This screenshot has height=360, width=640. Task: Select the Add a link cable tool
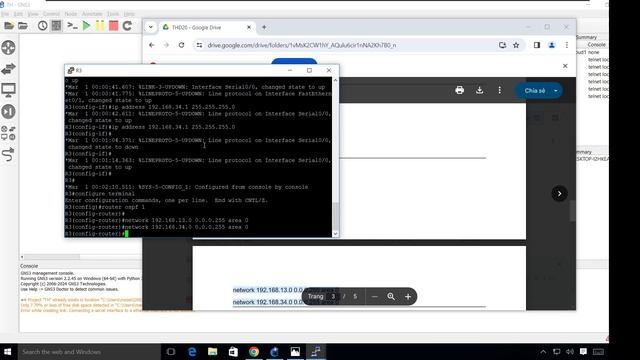[8, 154]
